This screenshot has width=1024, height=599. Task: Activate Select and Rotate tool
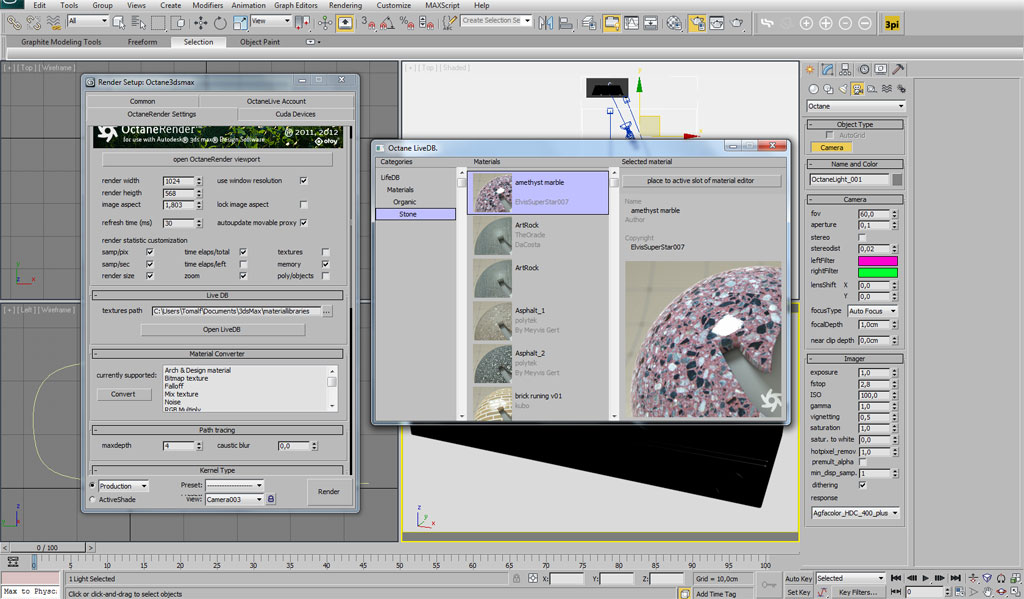(x=220, y=23)
